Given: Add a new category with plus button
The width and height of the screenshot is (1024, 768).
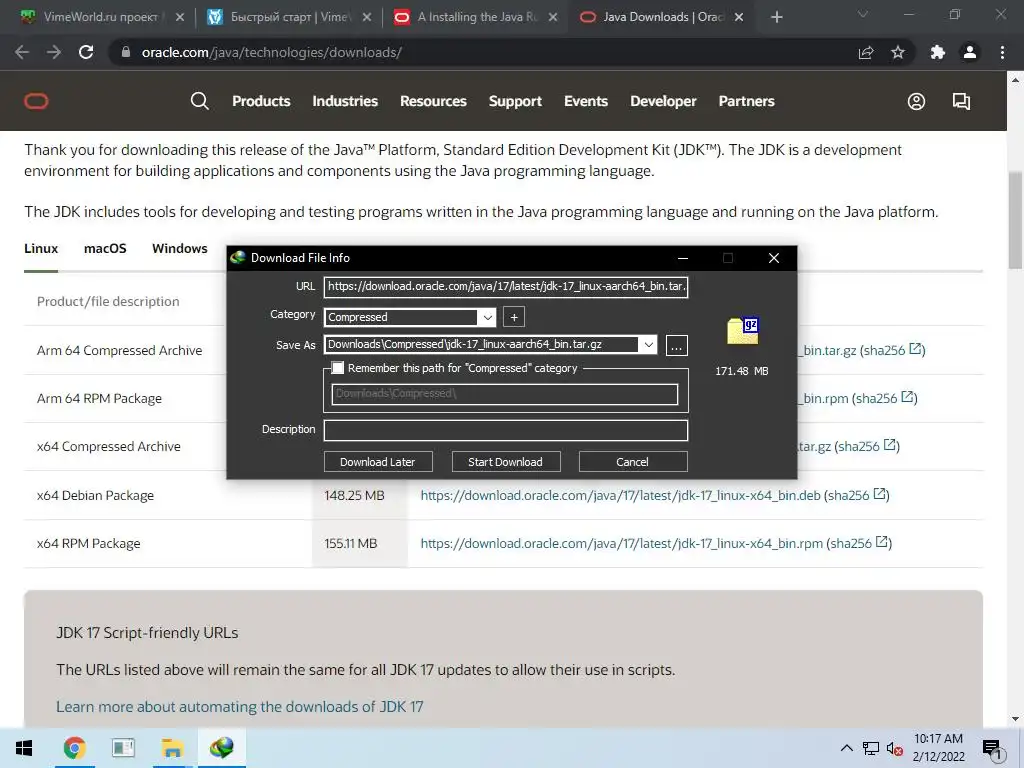Looking at the screenshot, I should [x=514, y=317].
